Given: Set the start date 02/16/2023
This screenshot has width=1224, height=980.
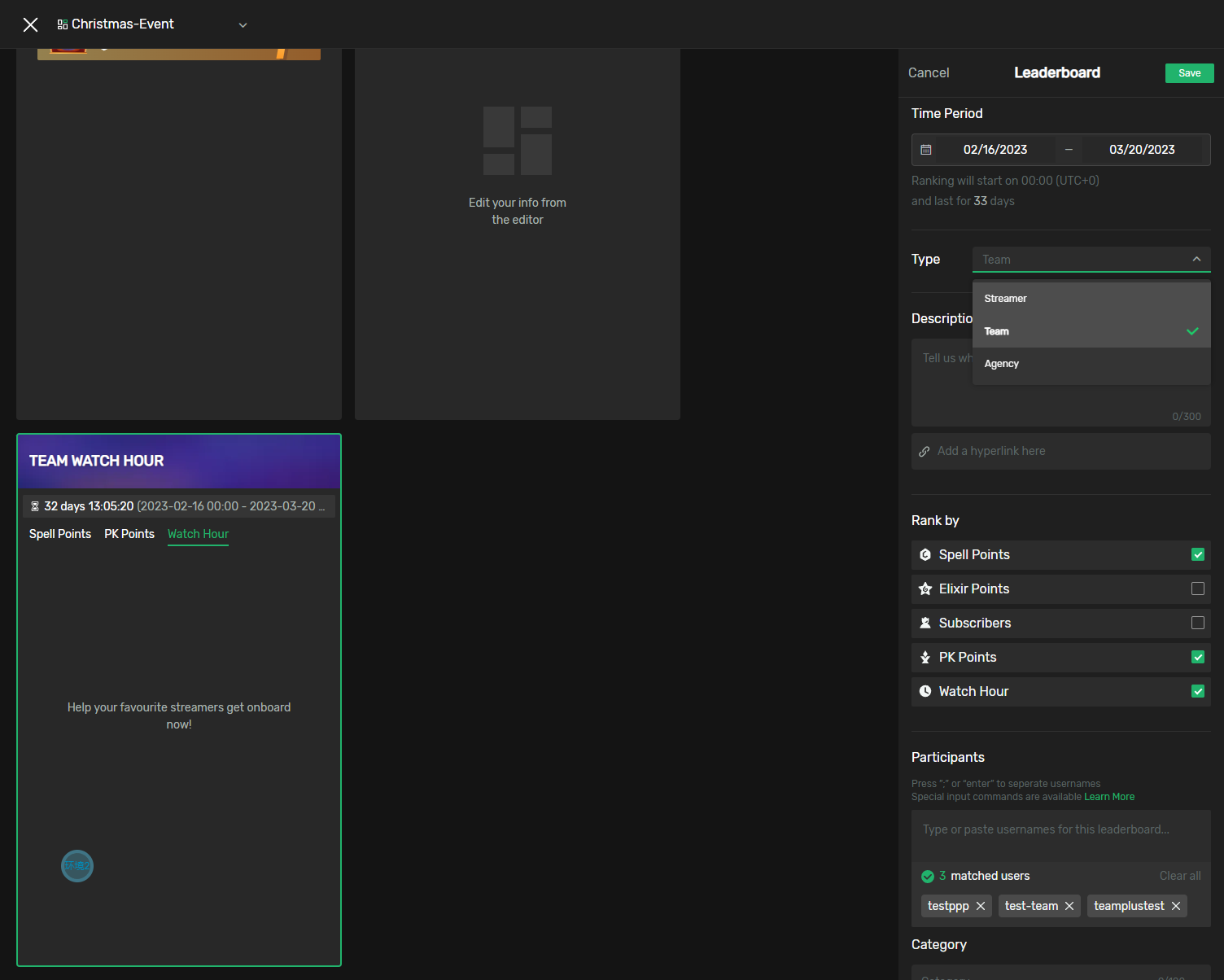Looking at the screenshot, I should pyautogui.click(x=995, y=150).
